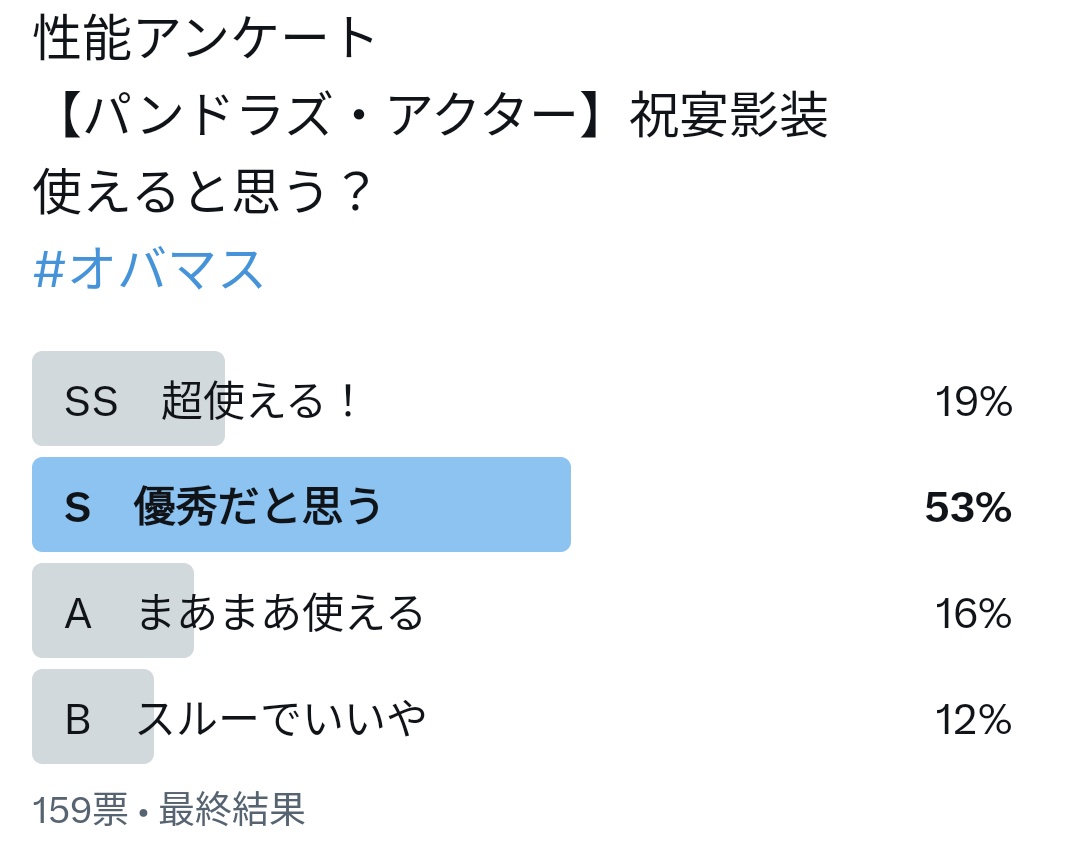
Task: Click the 159票 vote count
Action: tap(80, 809)
